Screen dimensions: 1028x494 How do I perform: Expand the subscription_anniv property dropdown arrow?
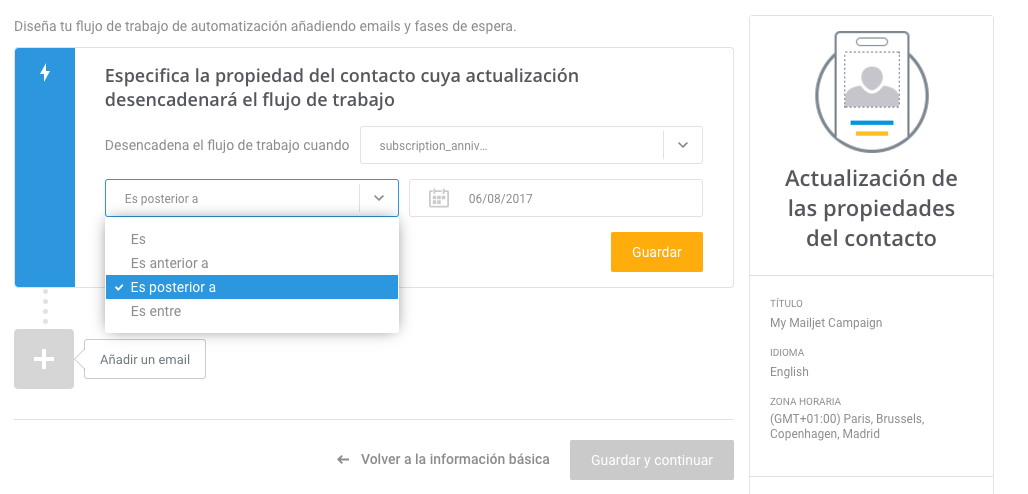click(682, 145)
